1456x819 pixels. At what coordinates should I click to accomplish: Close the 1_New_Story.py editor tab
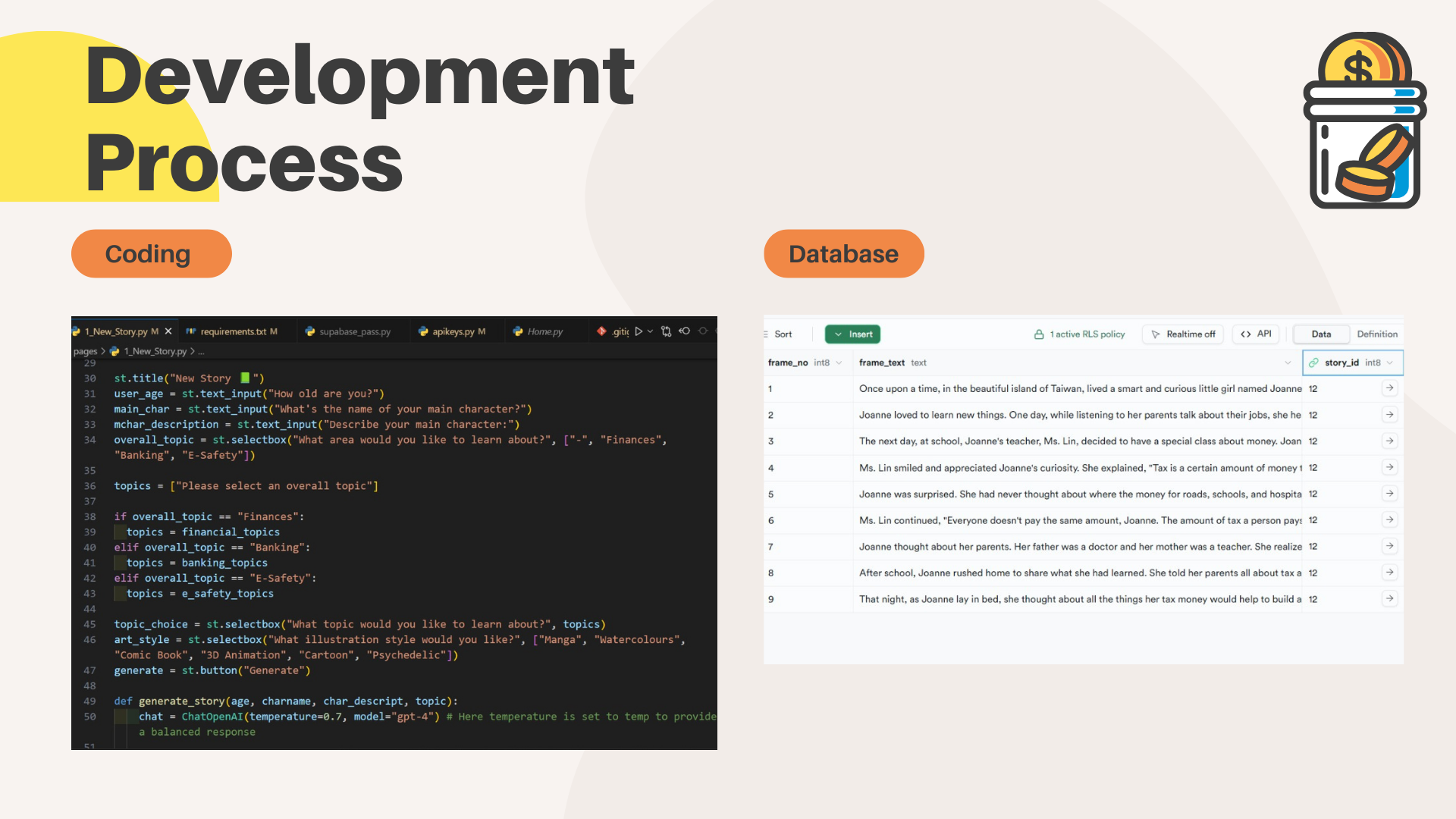tap(168, 331)
